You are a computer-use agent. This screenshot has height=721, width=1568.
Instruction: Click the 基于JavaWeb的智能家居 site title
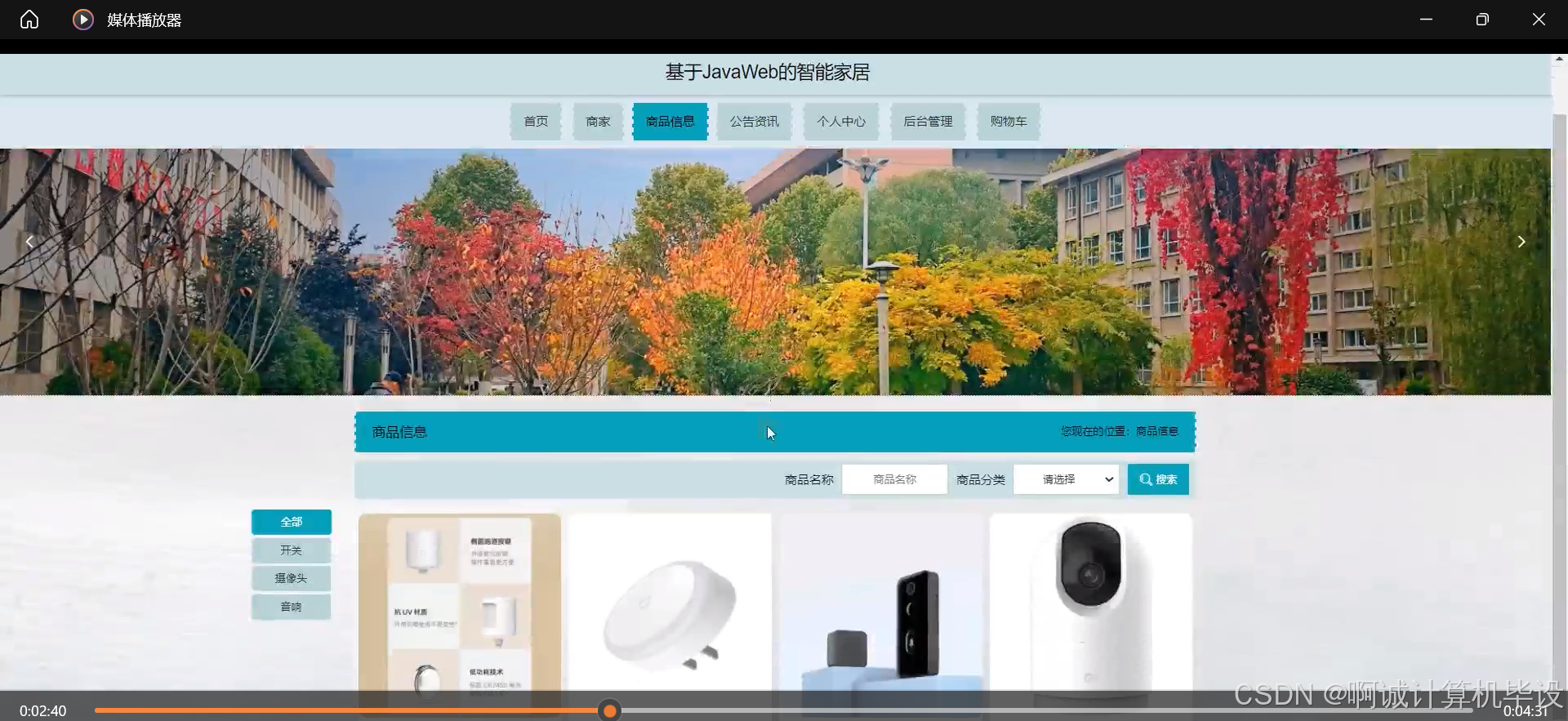(768, 72)
